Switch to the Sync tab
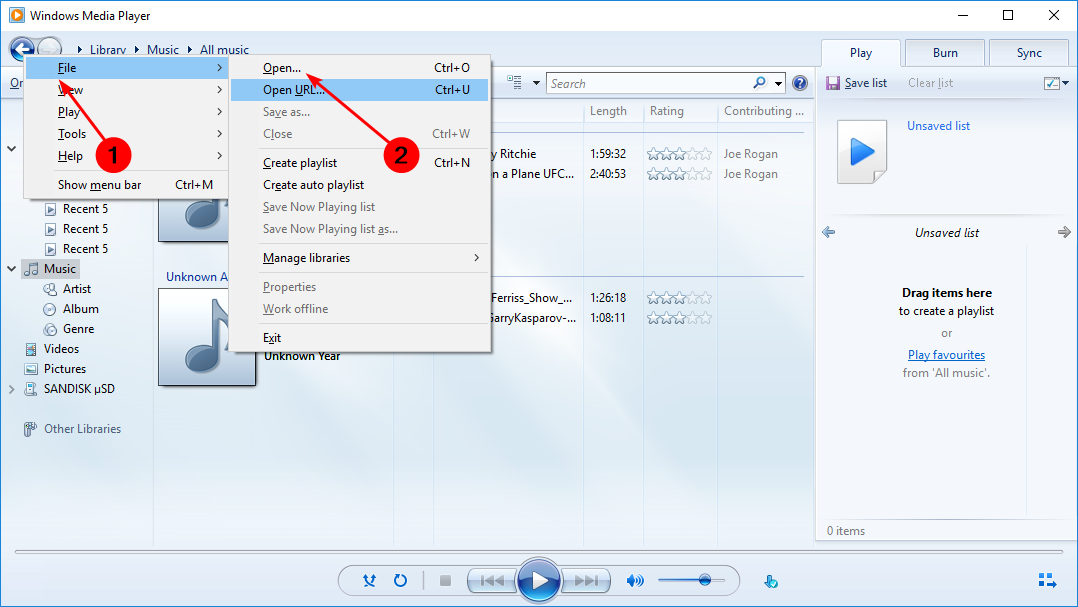The height and width of the screenshot is (607, 1078). (x=1028, y=53)
